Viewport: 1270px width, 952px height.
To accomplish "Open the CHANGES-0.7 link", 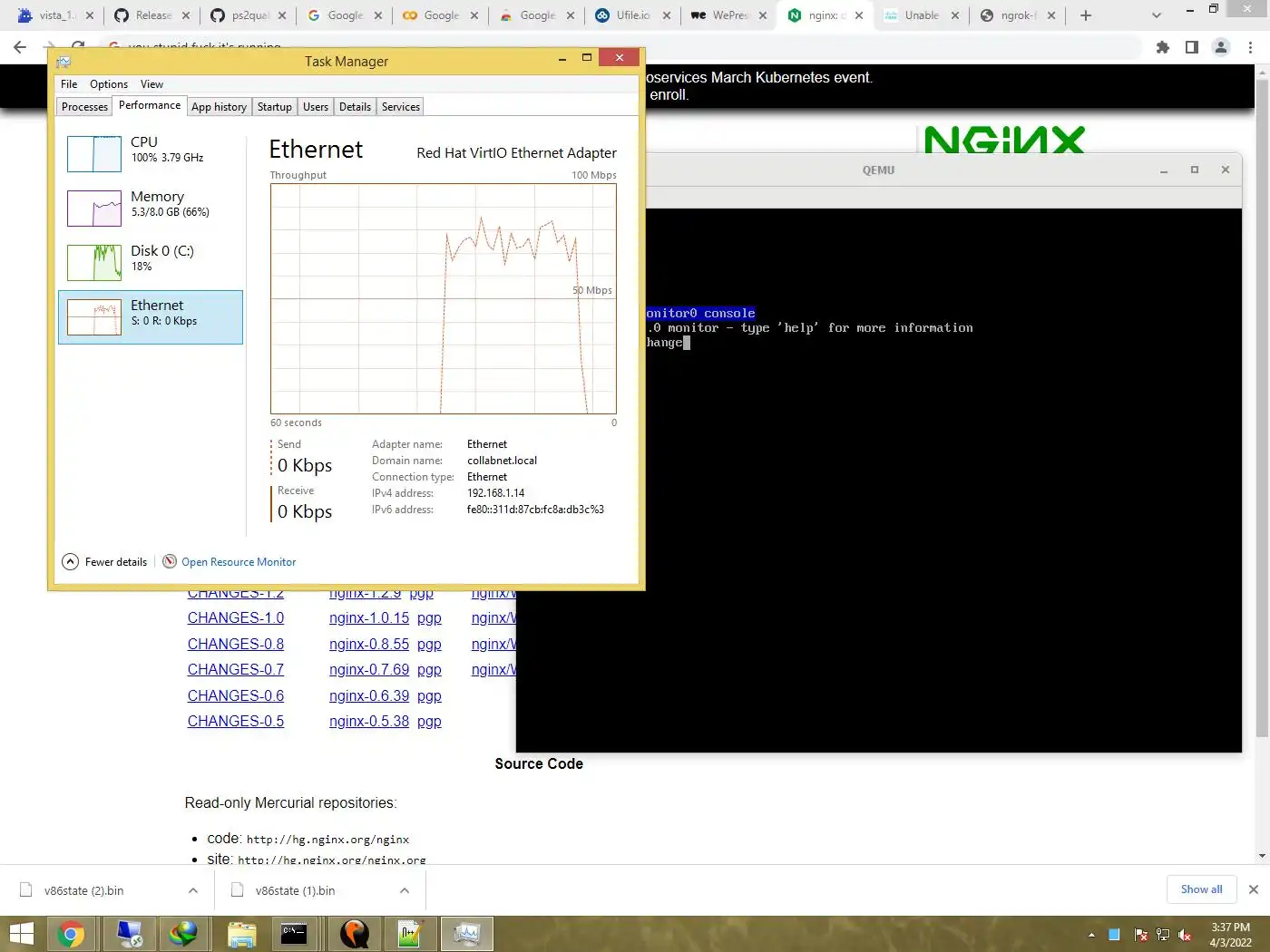I will coord(236,670).
